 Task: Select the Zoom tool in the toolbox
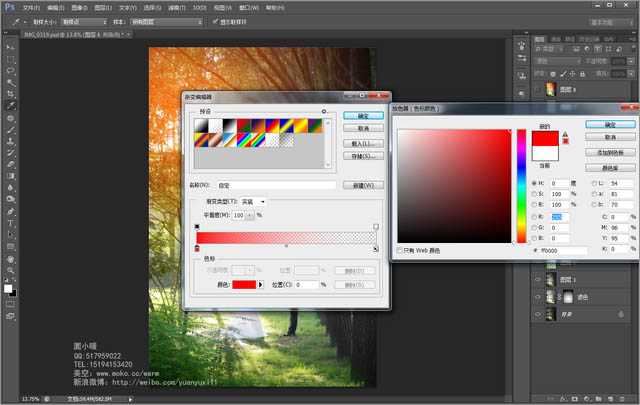pos(11,271)
